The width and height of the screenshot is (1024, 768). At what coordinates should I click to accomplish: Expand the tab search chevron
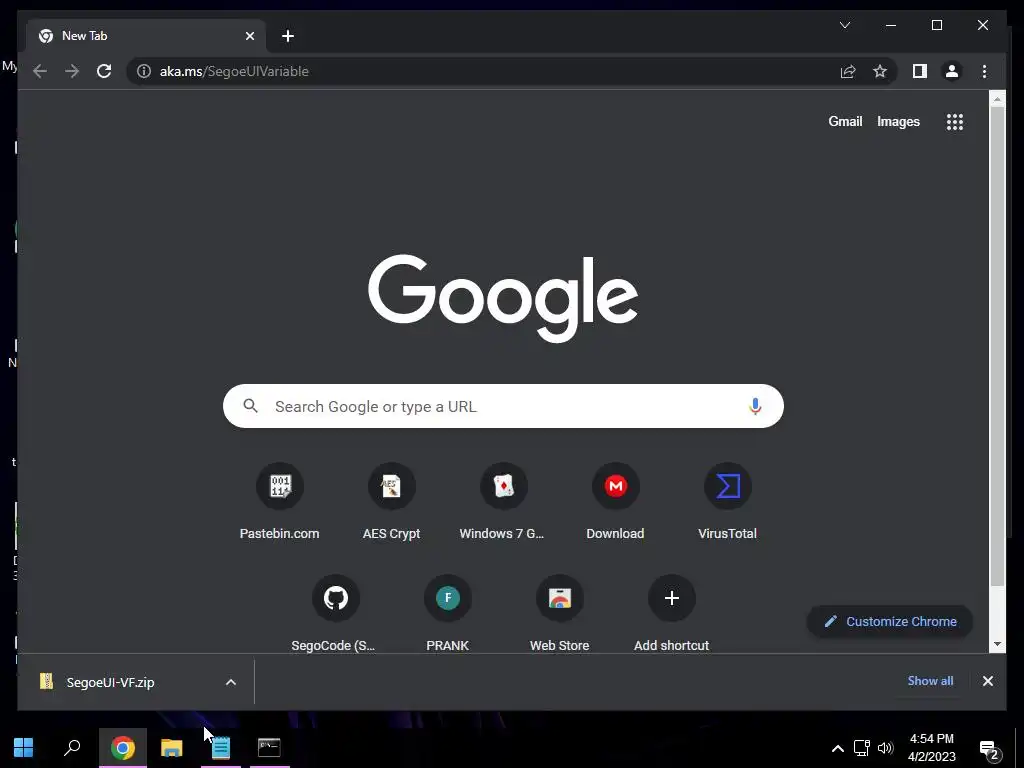[844, 25]
